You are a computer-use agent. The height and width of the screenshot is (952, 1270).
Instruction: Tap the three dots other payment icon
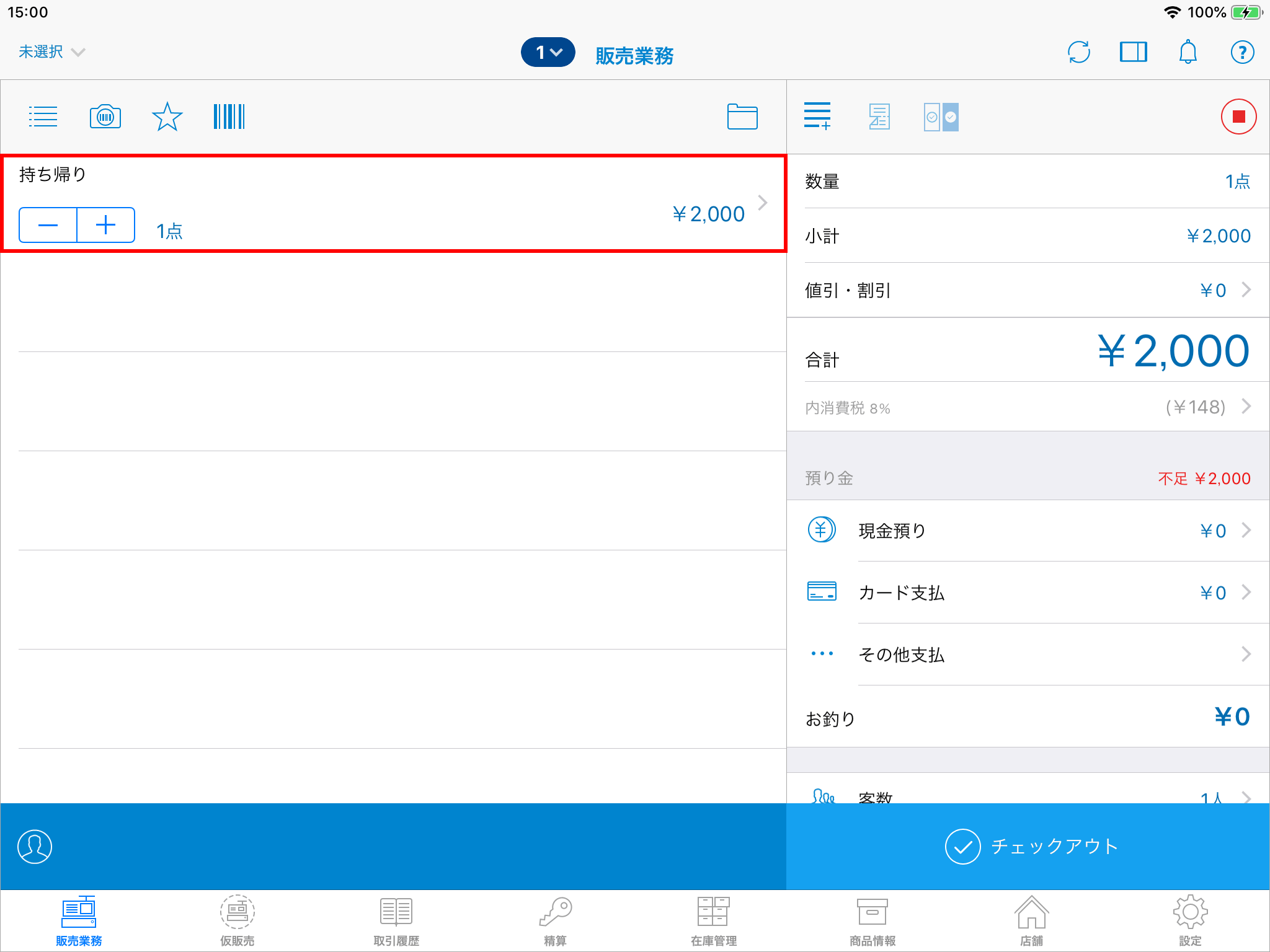tap(822, 654)
